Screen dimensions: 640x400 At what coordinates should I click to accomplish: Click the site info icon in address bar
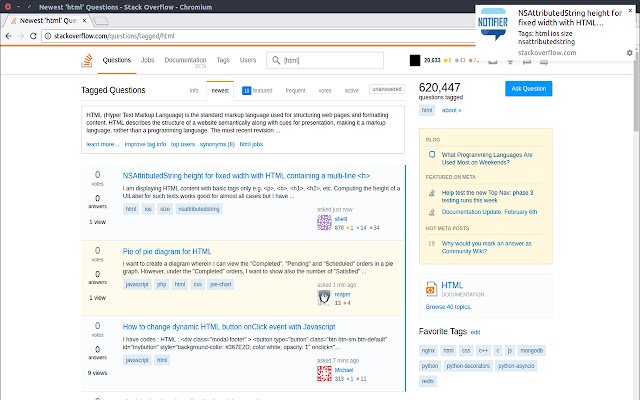tap(48, 36)
